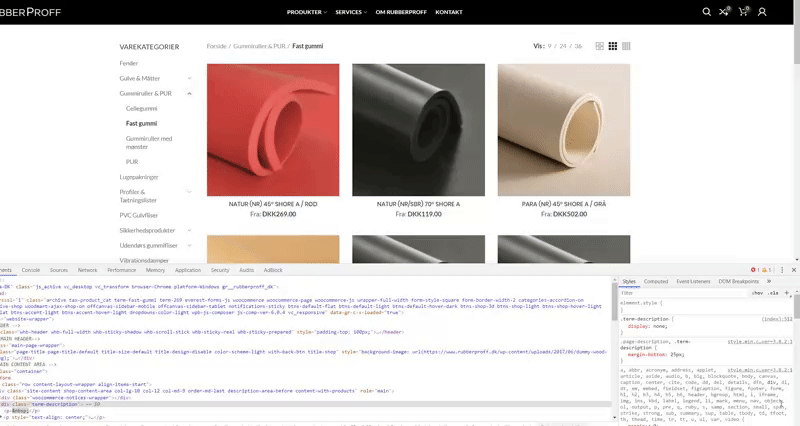Show 24 products per page
This screenshot has height=426, width=800.
coord(563,46)
